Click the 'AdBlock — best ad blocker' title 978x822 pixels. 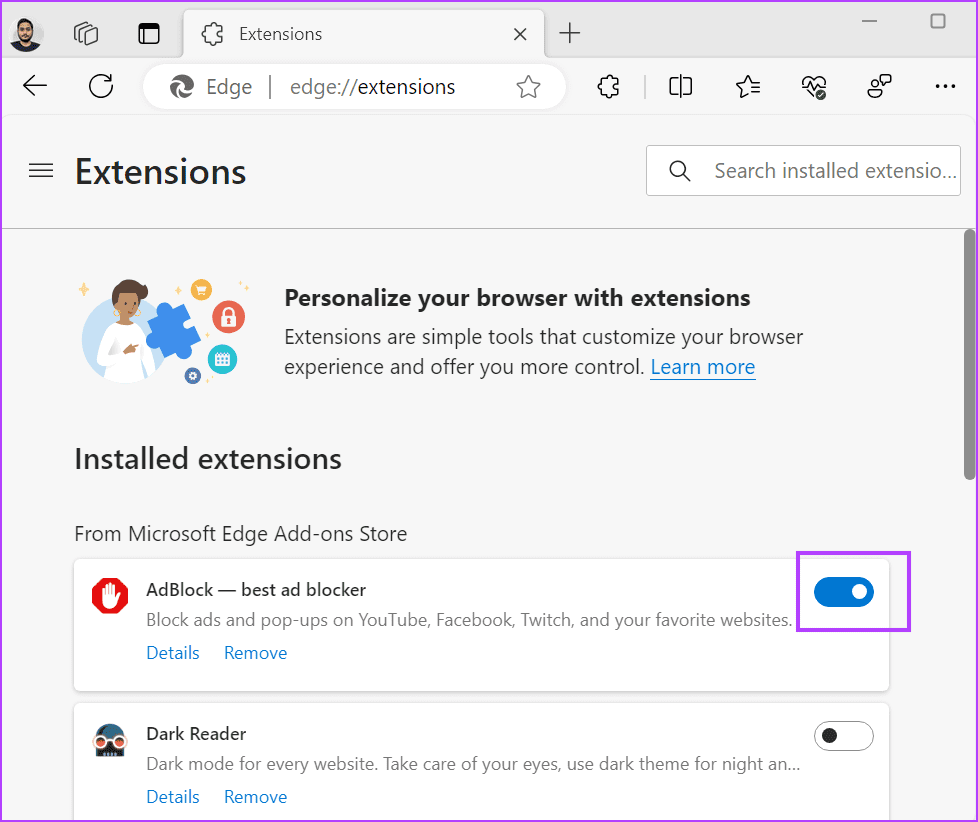pyautogui.click(x=256, y=589)
